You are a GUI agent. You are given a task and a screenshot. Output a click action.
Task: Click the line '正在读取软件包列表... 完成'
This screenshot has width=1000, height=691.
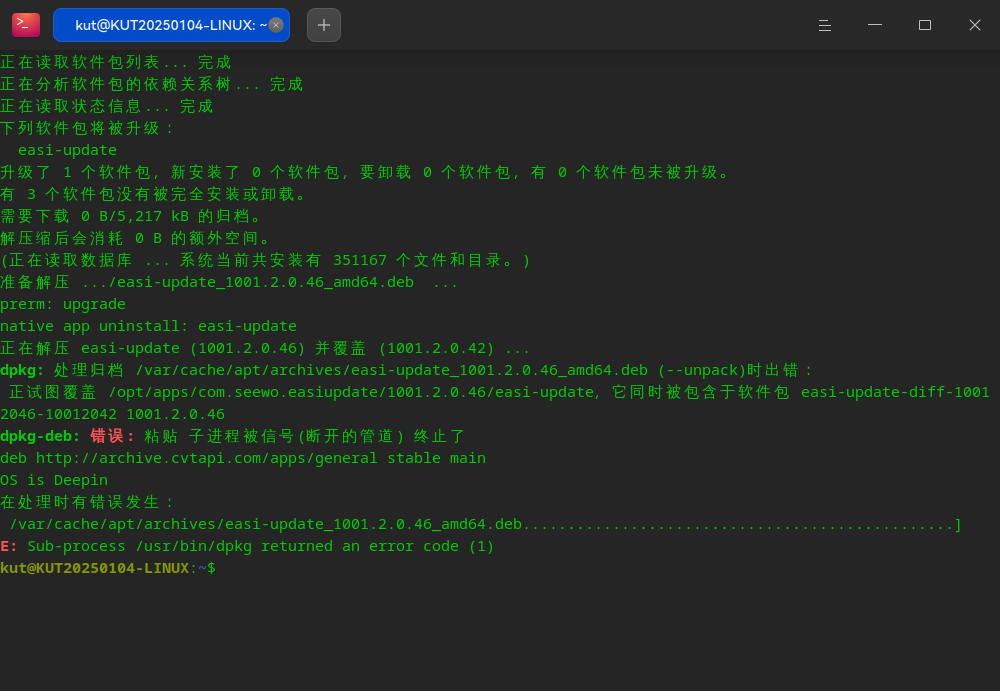tap(116, 62)
